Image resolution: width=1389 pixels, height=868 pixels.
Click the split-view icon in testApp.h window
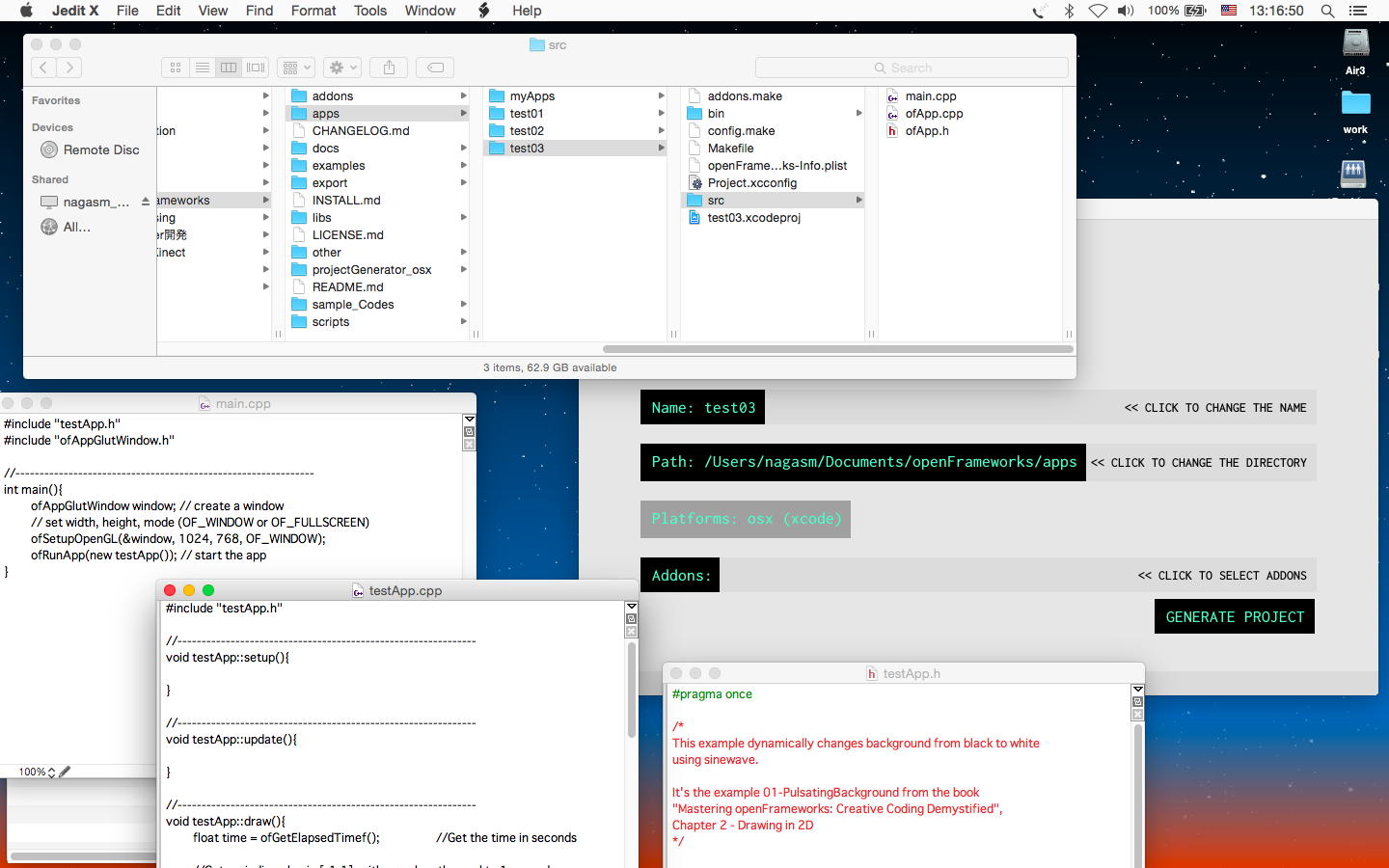[1138, 702]
